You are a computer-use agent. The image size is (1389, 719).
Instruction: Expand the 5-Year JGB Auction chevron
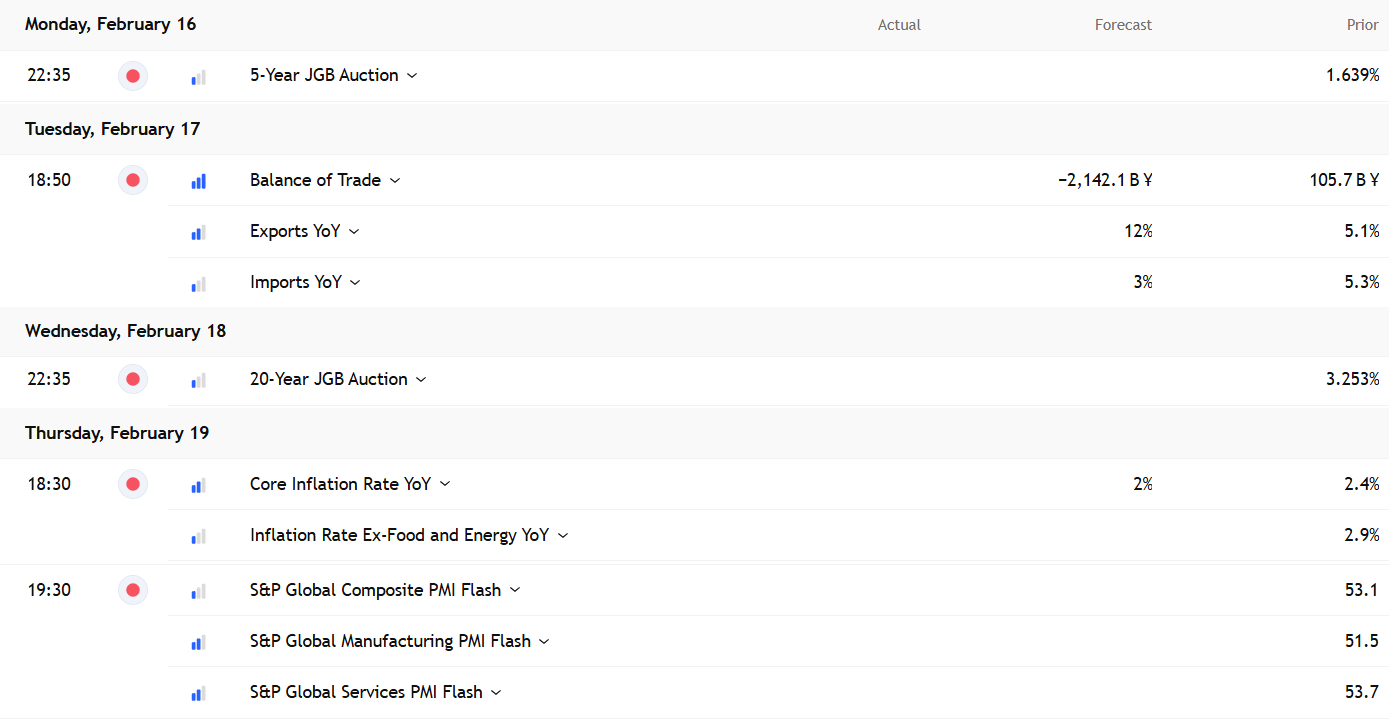click(412, 76)
